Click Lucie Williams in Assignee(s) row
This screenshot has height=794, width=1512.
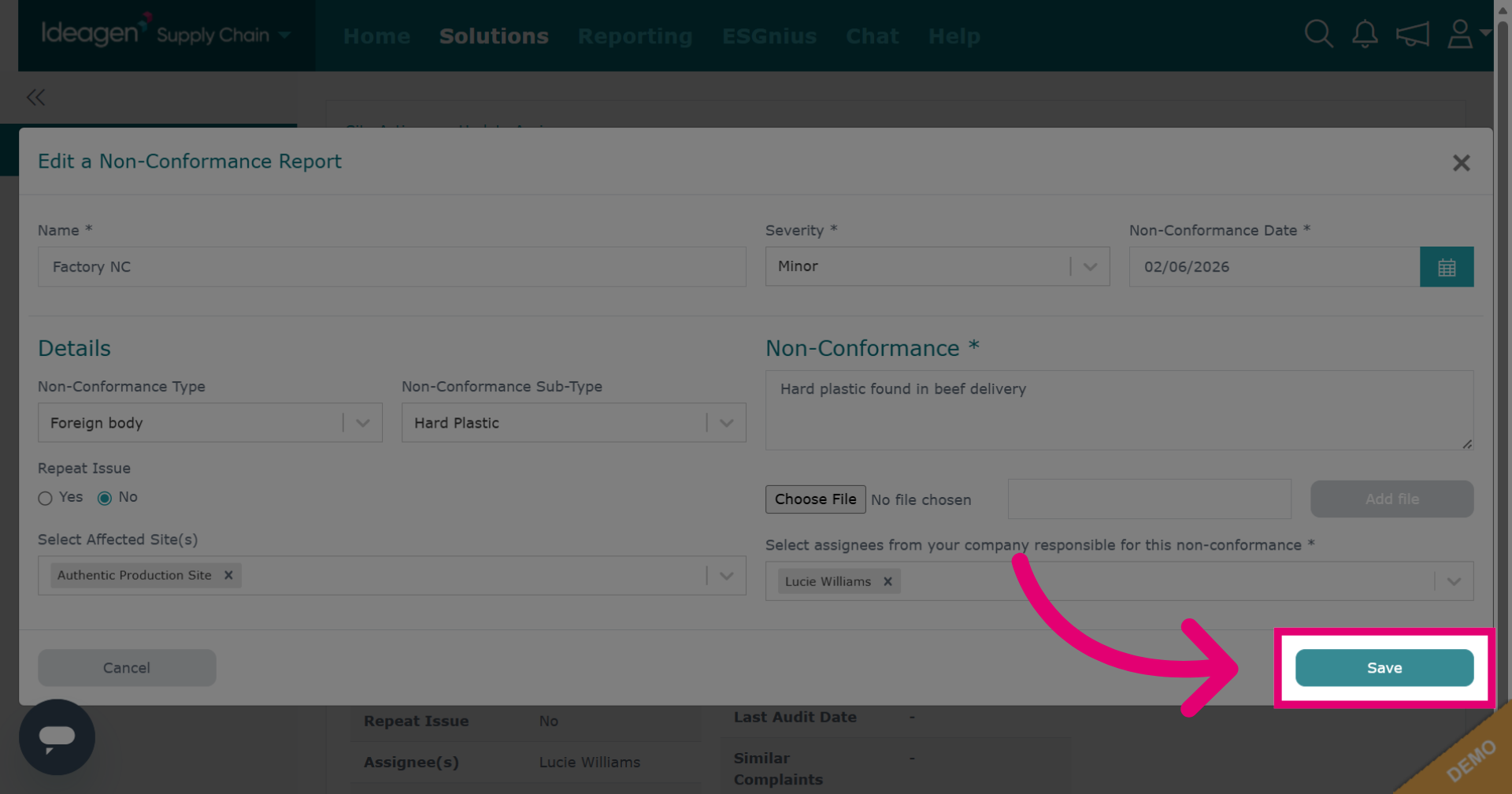(x=589, y=762)
